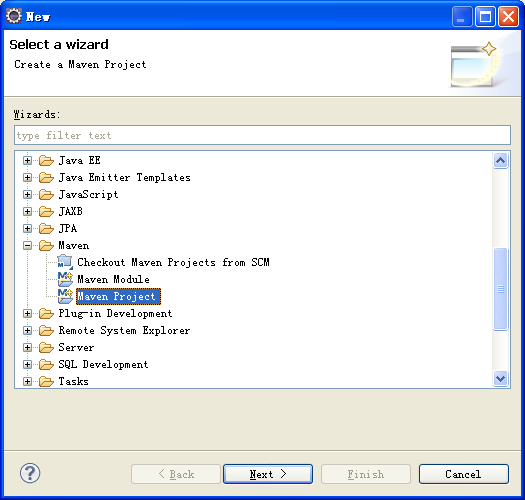This screenshot has height=500, width=525.
Task: Click the Java EE folder icon
Action: [46, 161]
